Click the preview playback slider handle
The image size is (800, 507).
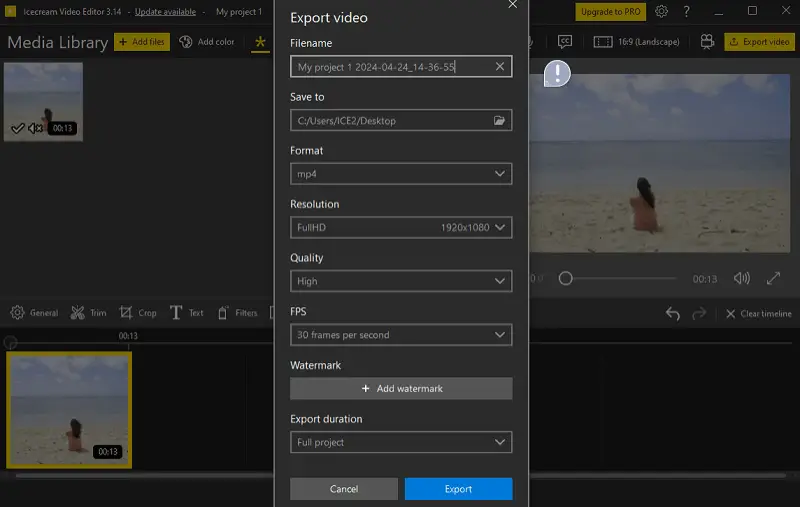coord(565,278)
